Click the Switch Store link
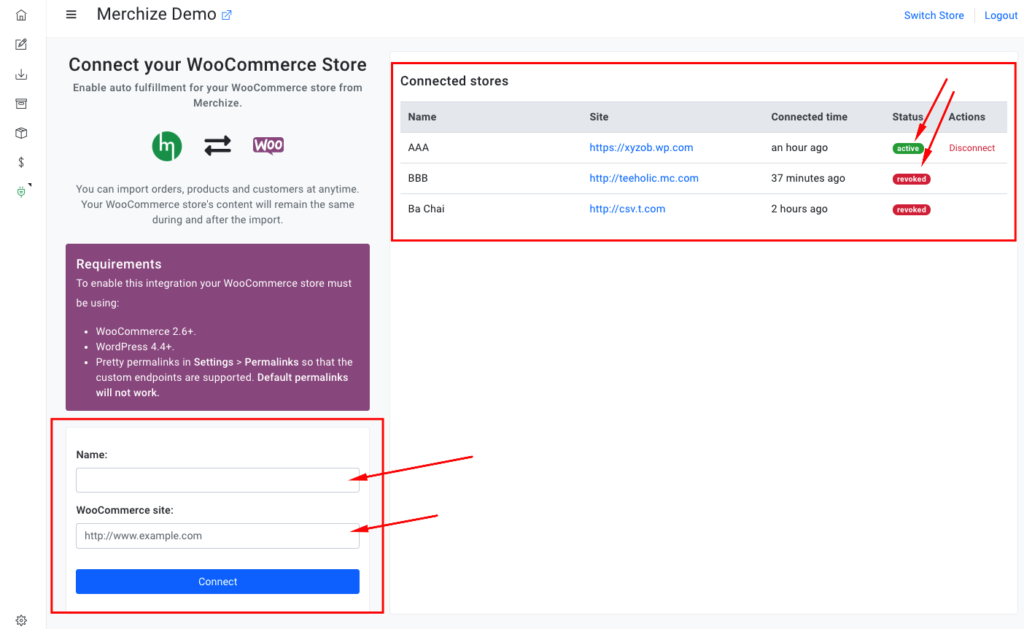The image size is (1024, 629). point(933,15)
